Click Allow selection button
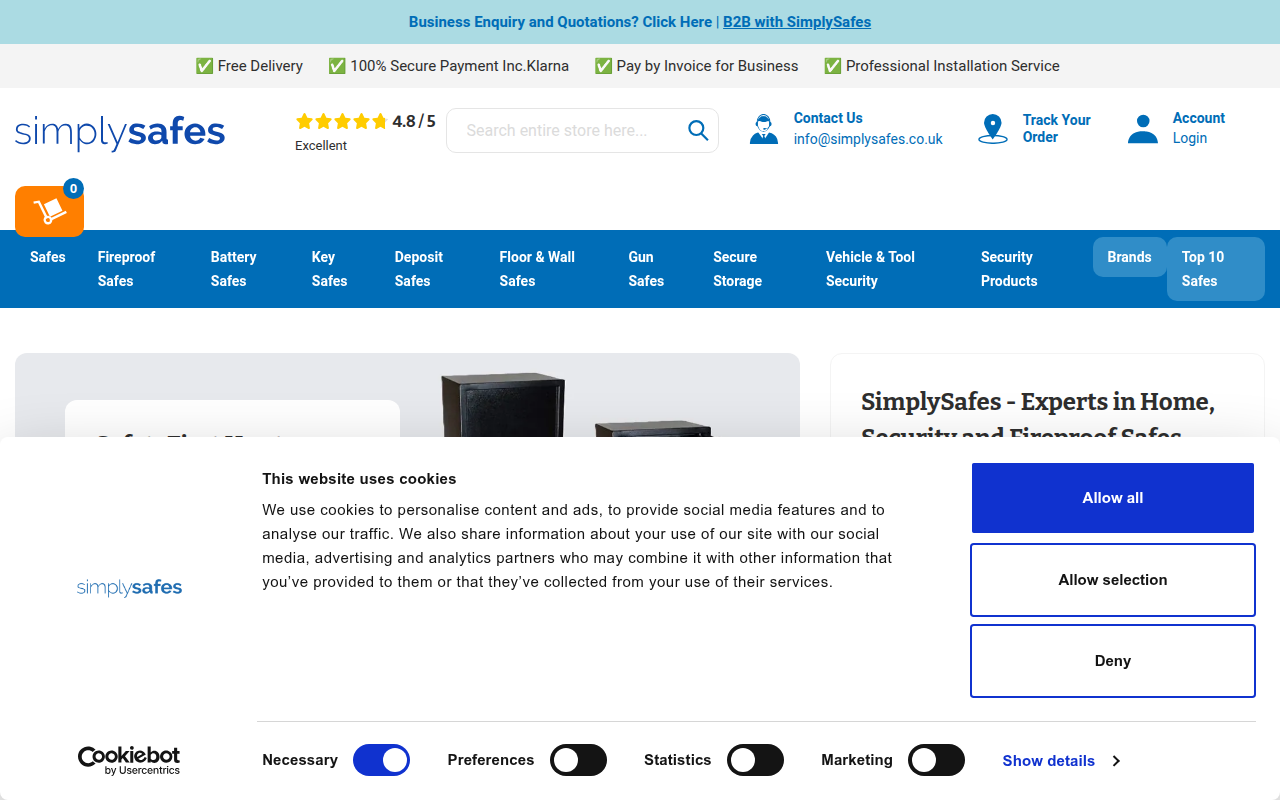This screenshot has height=800, width=1280. (1113, 580)
